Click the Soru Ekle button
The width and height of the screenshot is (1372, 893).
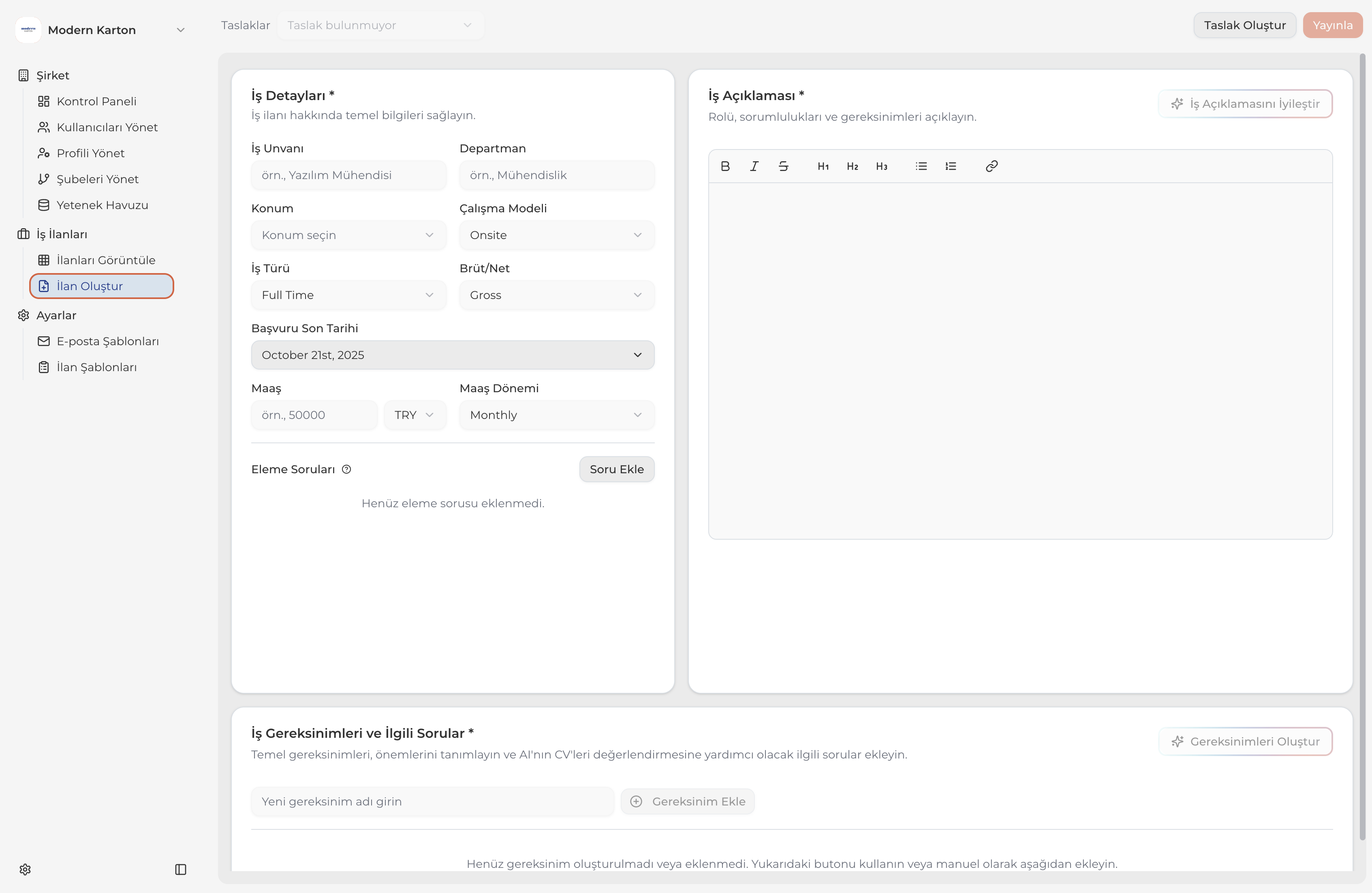616,469
